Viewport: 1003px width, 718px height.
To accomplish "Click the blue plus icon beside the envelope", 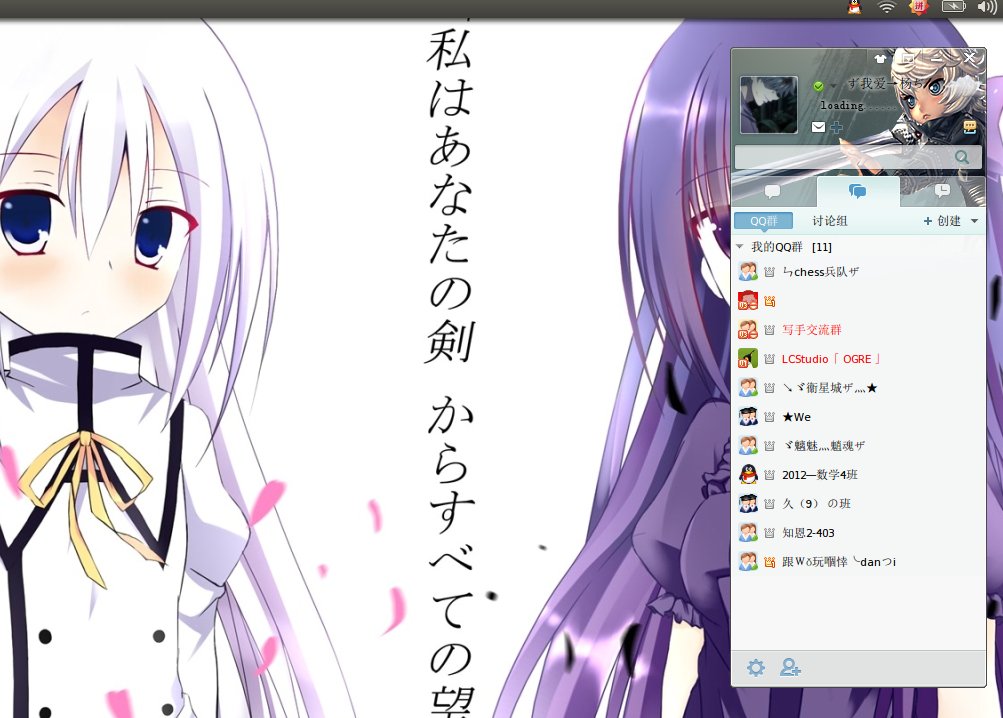I will coord(836,127).
